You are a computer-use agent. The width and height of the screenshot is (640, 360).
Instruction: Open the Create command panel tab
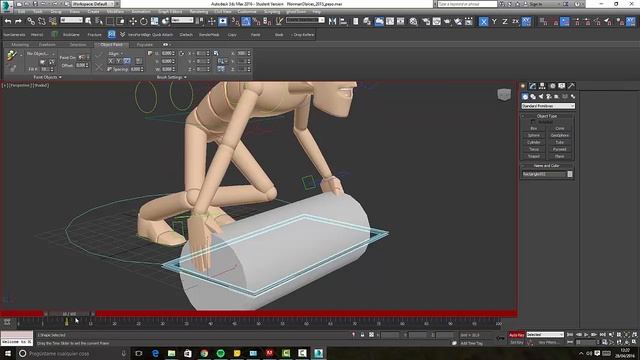pyautogui.click(x=523, y=86)
